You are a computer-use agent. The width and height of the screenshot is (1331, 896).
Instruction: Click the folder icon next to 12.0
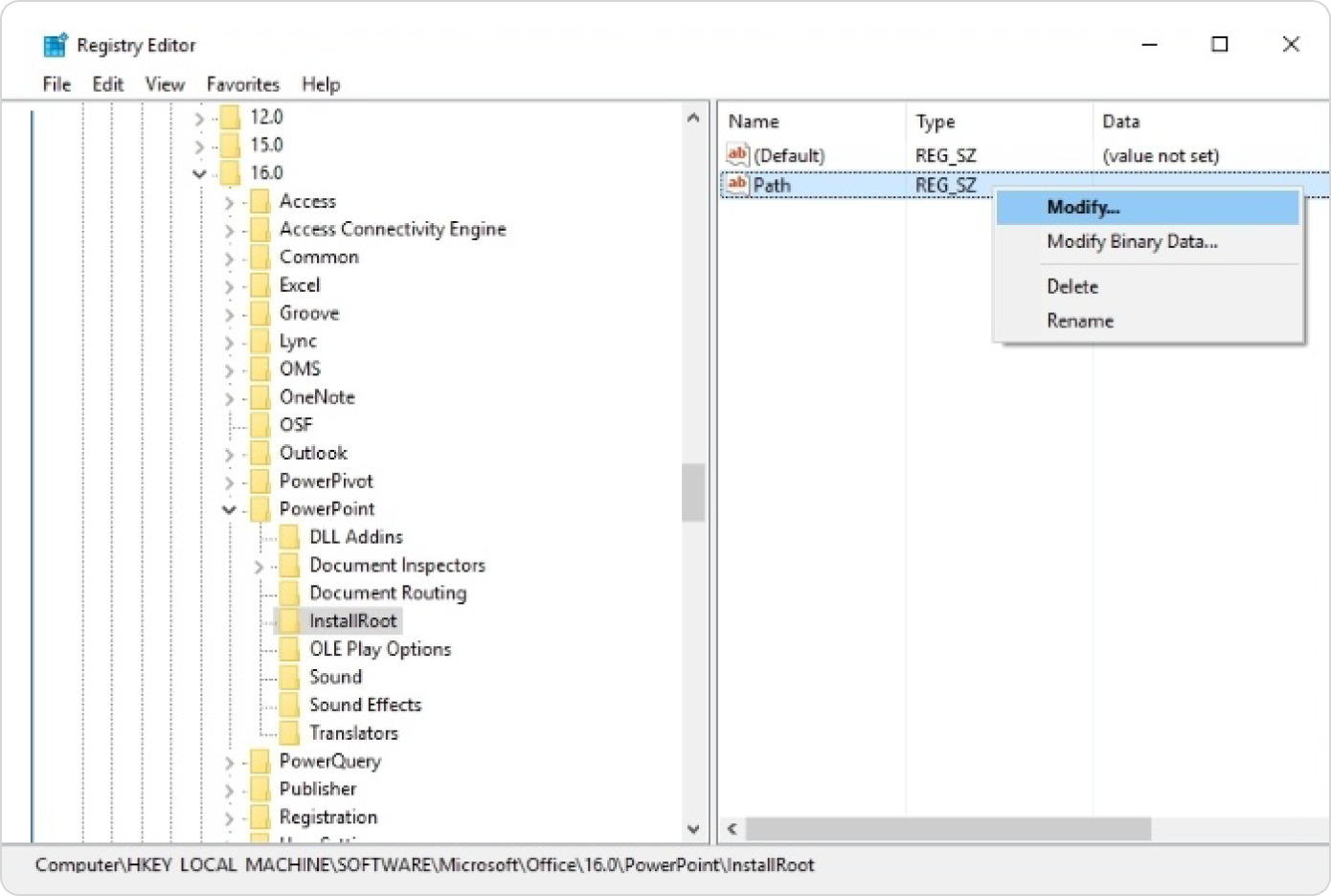pyautogui.click(x=230, y=117)
